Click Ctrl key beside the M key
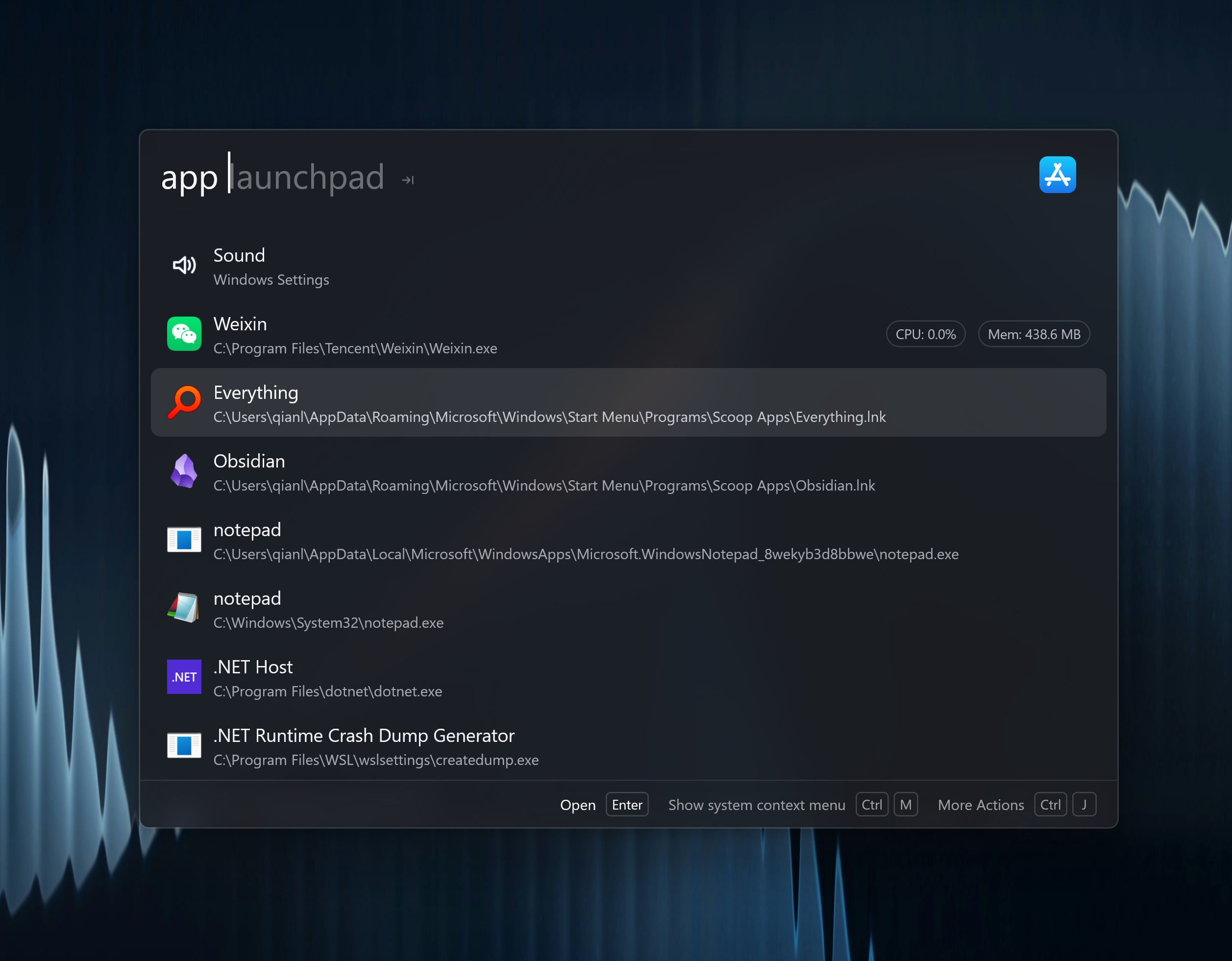The image size is (1232, 961). [x=871, y=804]
